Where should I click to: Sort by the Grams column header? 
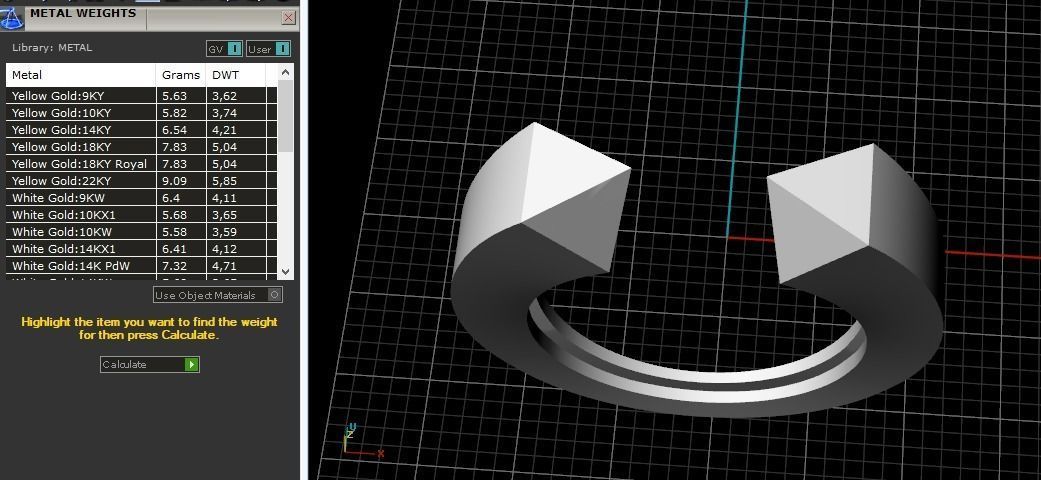point(181,75)
